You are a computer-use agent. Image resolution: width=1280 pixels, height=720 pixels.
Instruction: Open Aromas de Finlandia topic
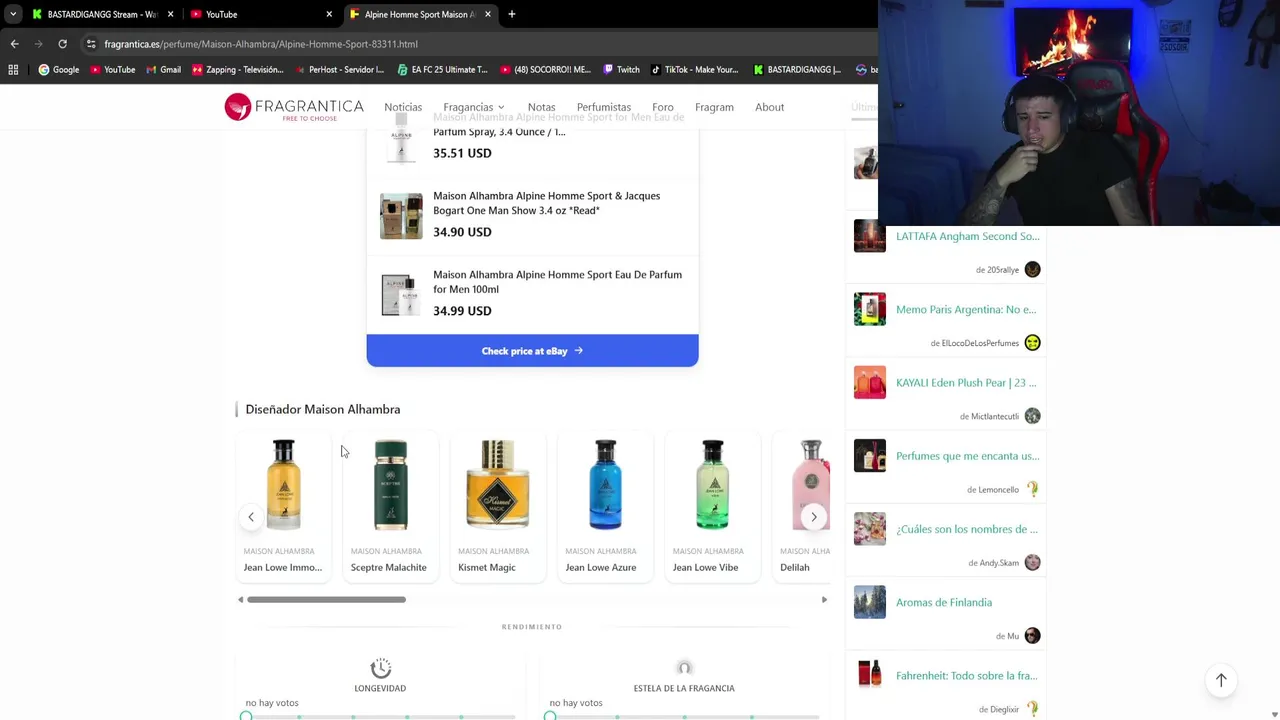(x=944, y=602)
